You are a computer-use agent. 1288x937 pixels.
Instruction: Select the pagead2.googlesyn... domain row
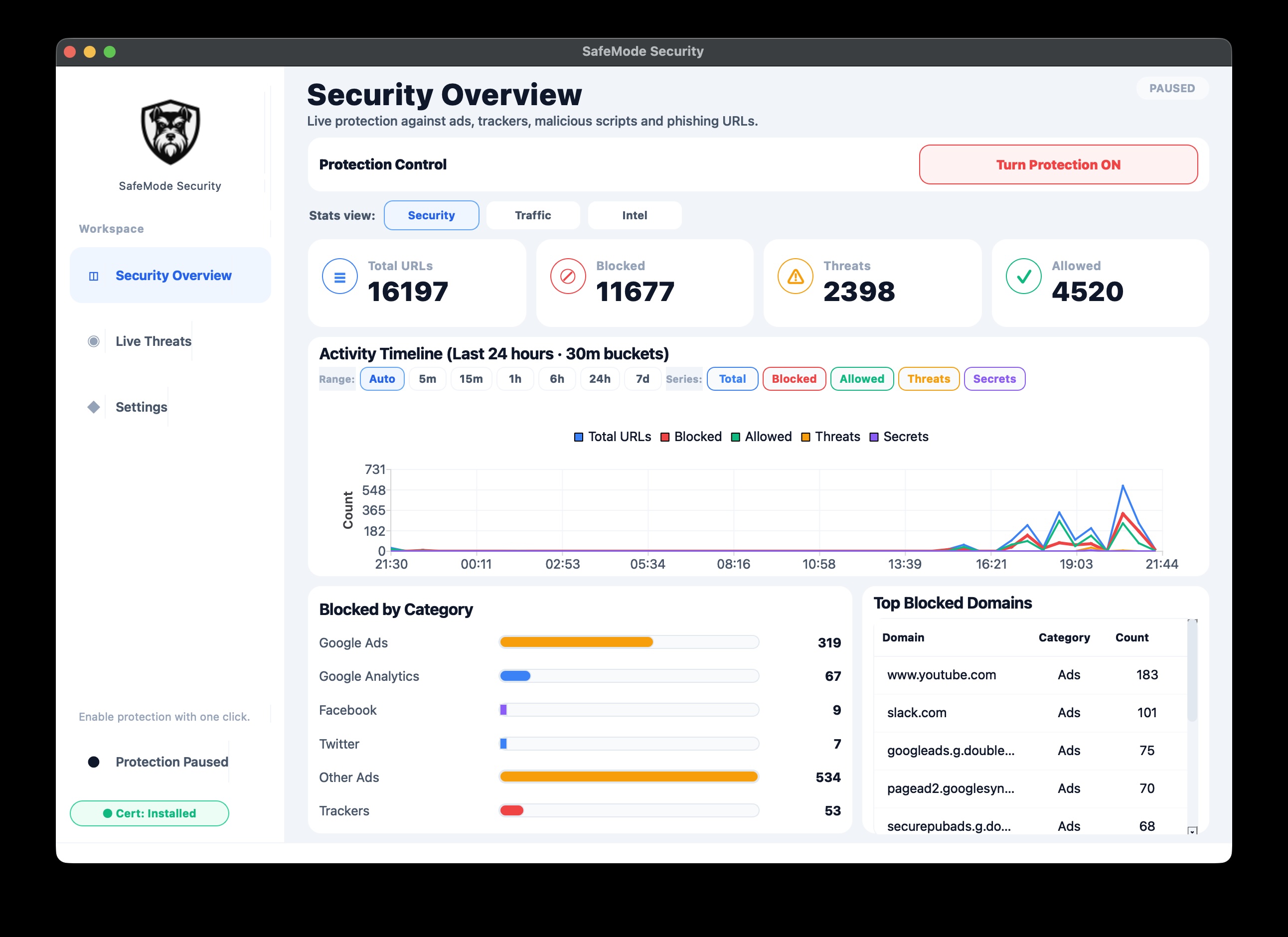[1030, 788]
